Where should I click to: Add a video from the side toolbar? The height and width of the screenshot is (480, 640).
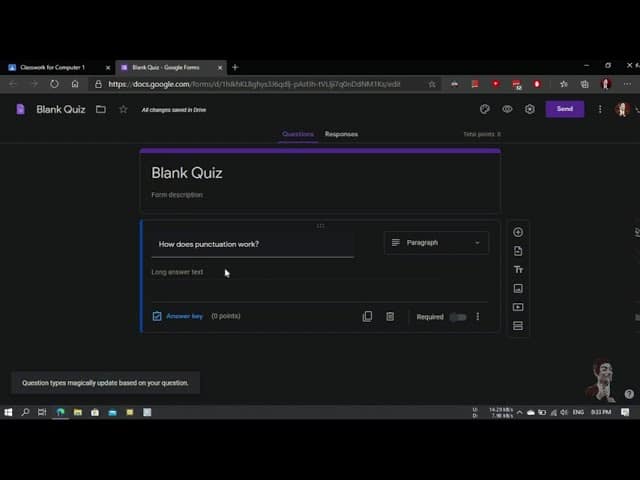(518, 307)
